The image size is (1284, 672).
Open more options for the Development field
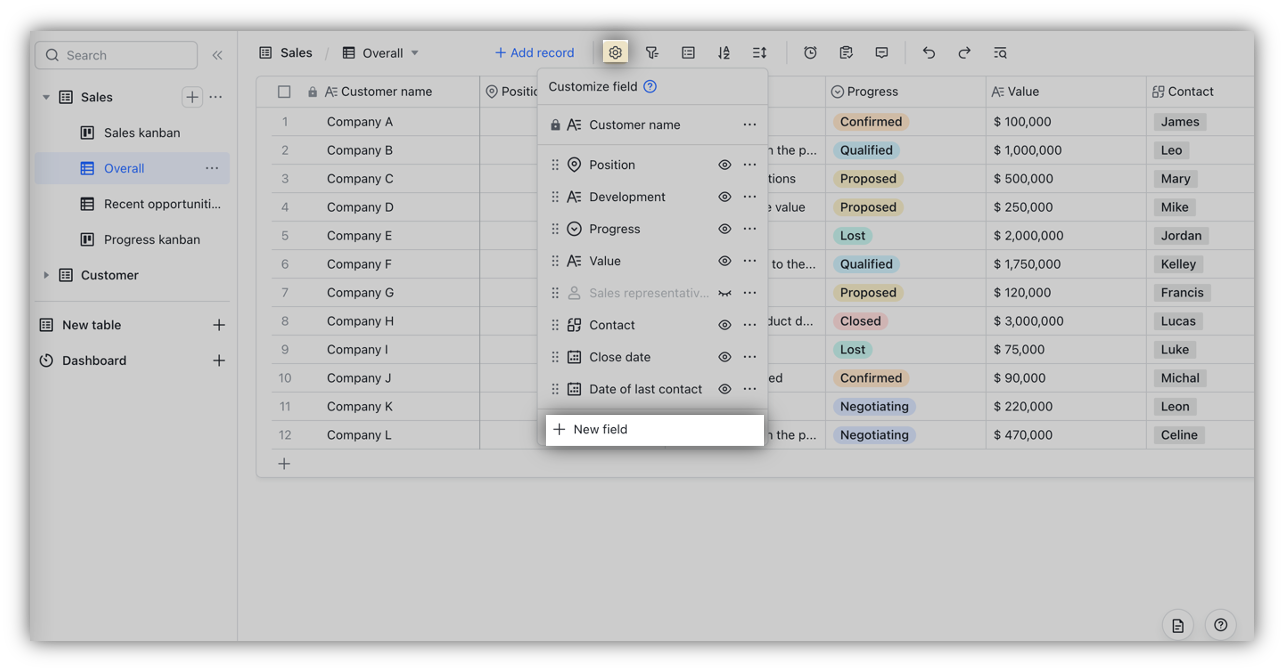[x=750, y=197]
